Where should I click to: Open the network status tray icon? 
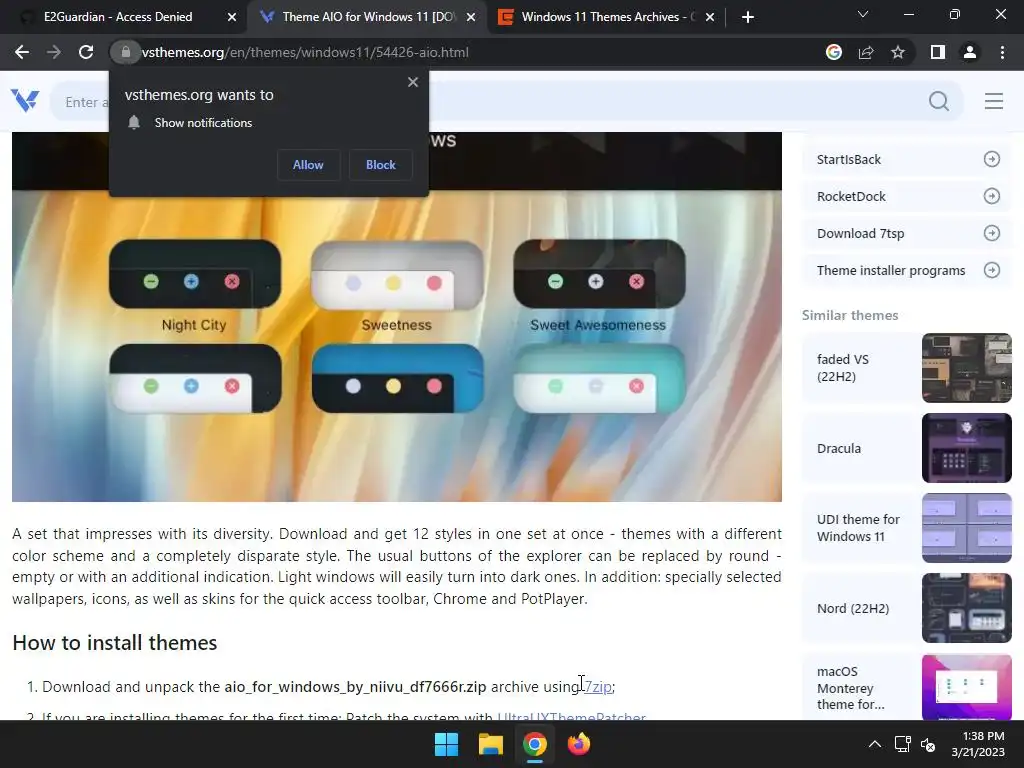pos(903,744)
